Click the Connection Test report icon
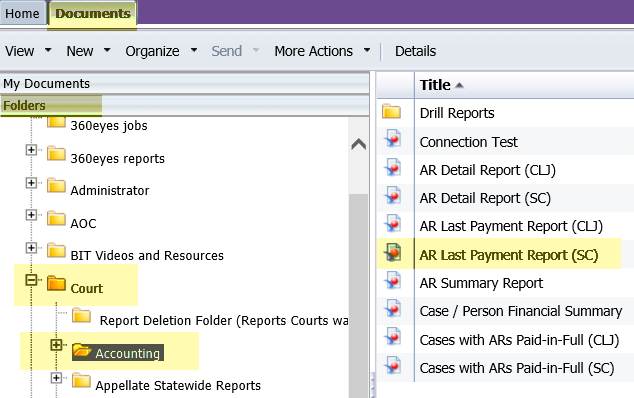The image size is (634, 398). coord(393,138)
